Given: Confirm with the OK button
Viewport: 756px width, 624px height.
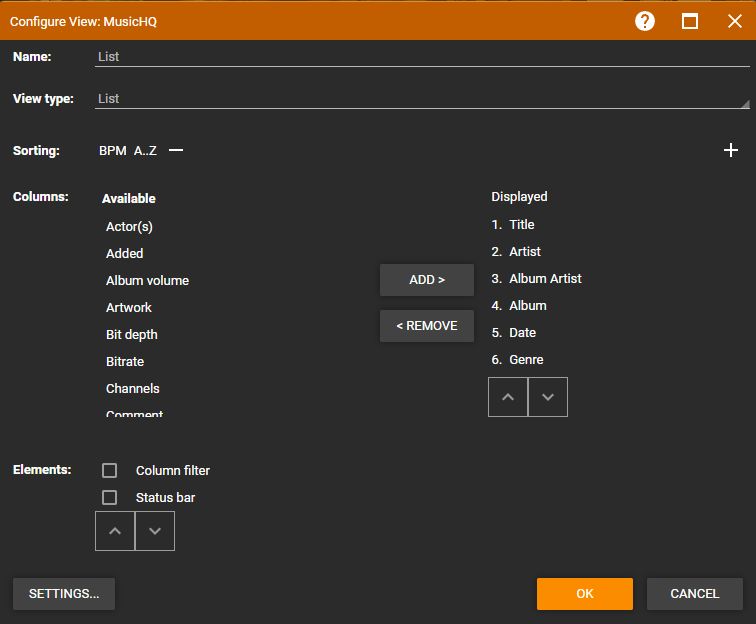Looking at the screenshot, I should [585, 594].
